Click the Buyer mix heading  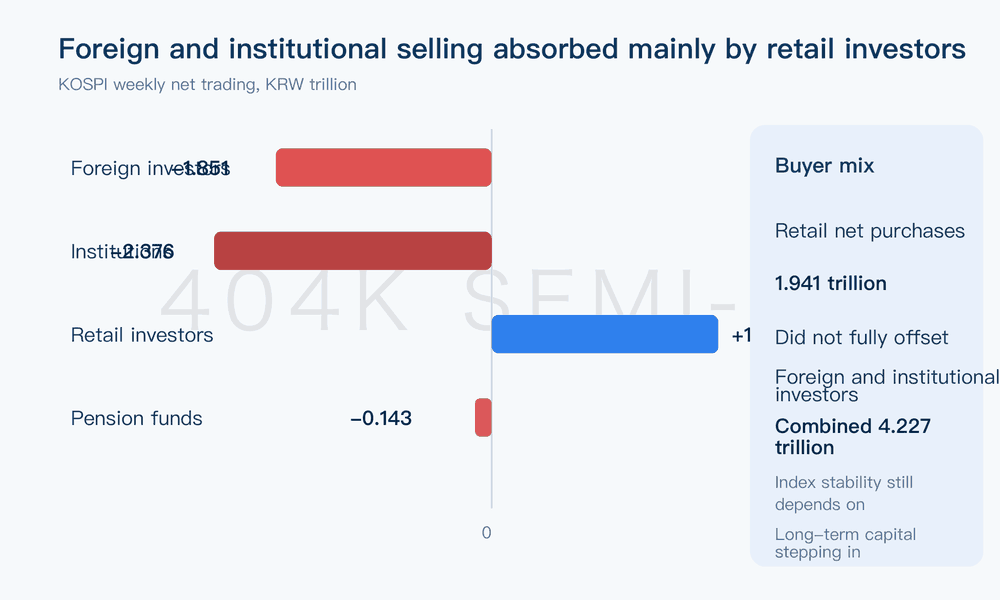(824, 166)
